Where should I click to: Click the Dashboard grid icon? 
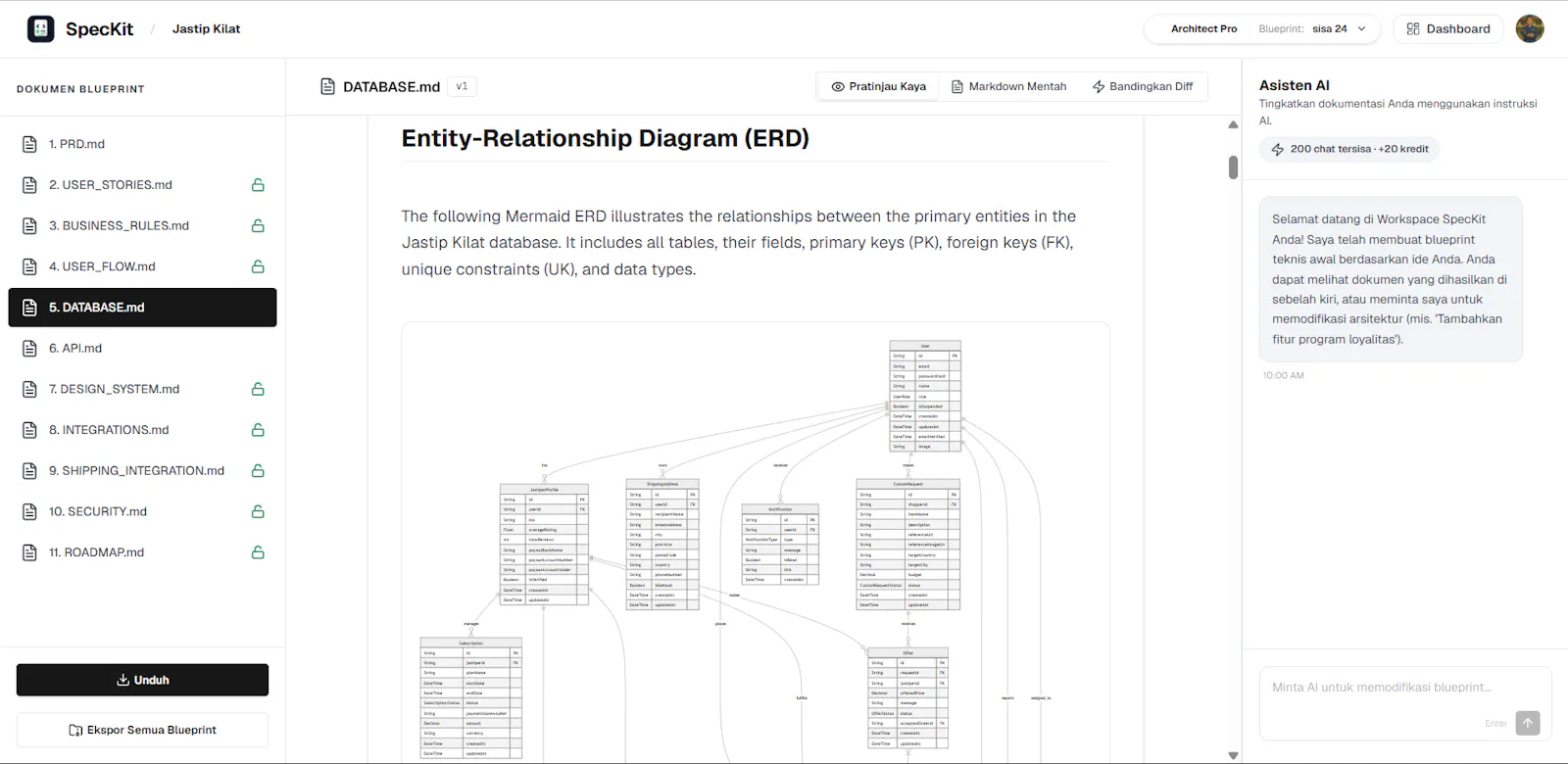tap(1413, 29)
